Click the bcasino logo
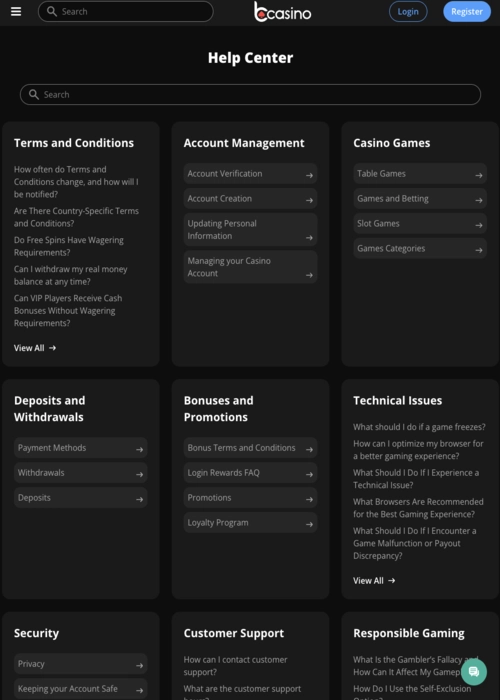The width and height of the screenshot is (500, 700). [283, 12]
